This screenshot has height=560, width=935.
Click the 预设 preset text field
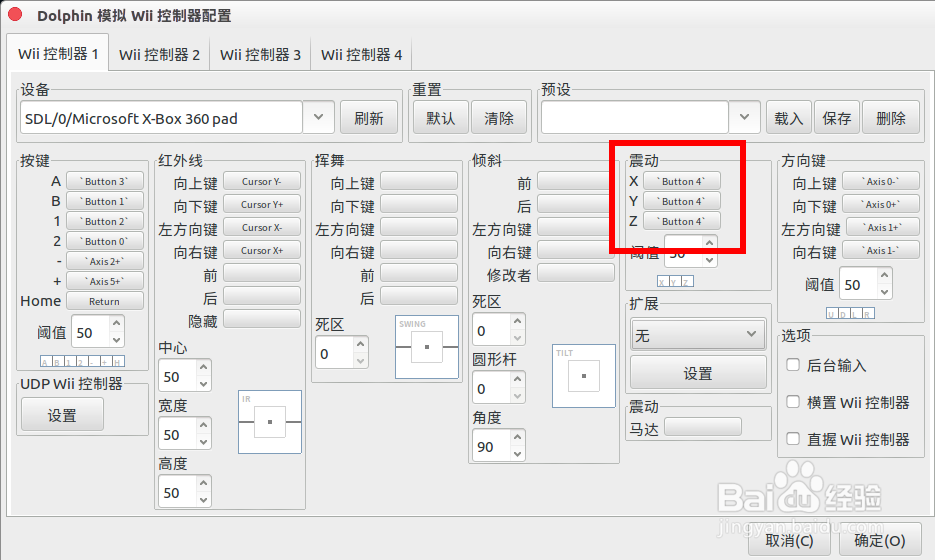634,117
